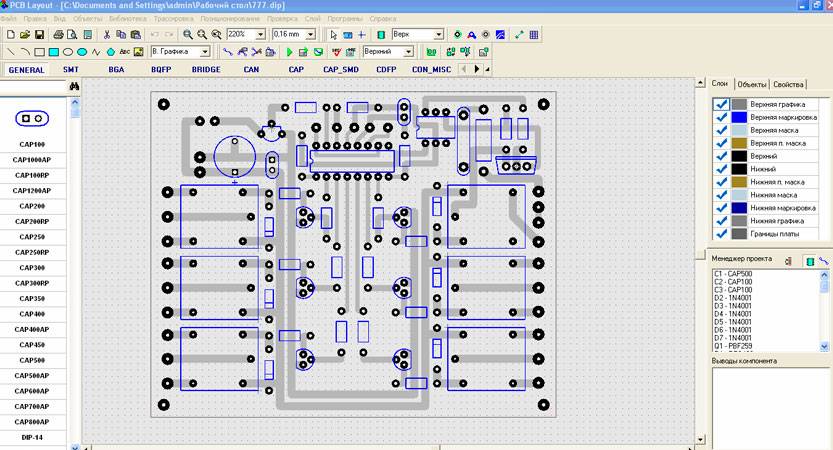Select the place component tool
The image size is (833, 450).
point(381,35)
